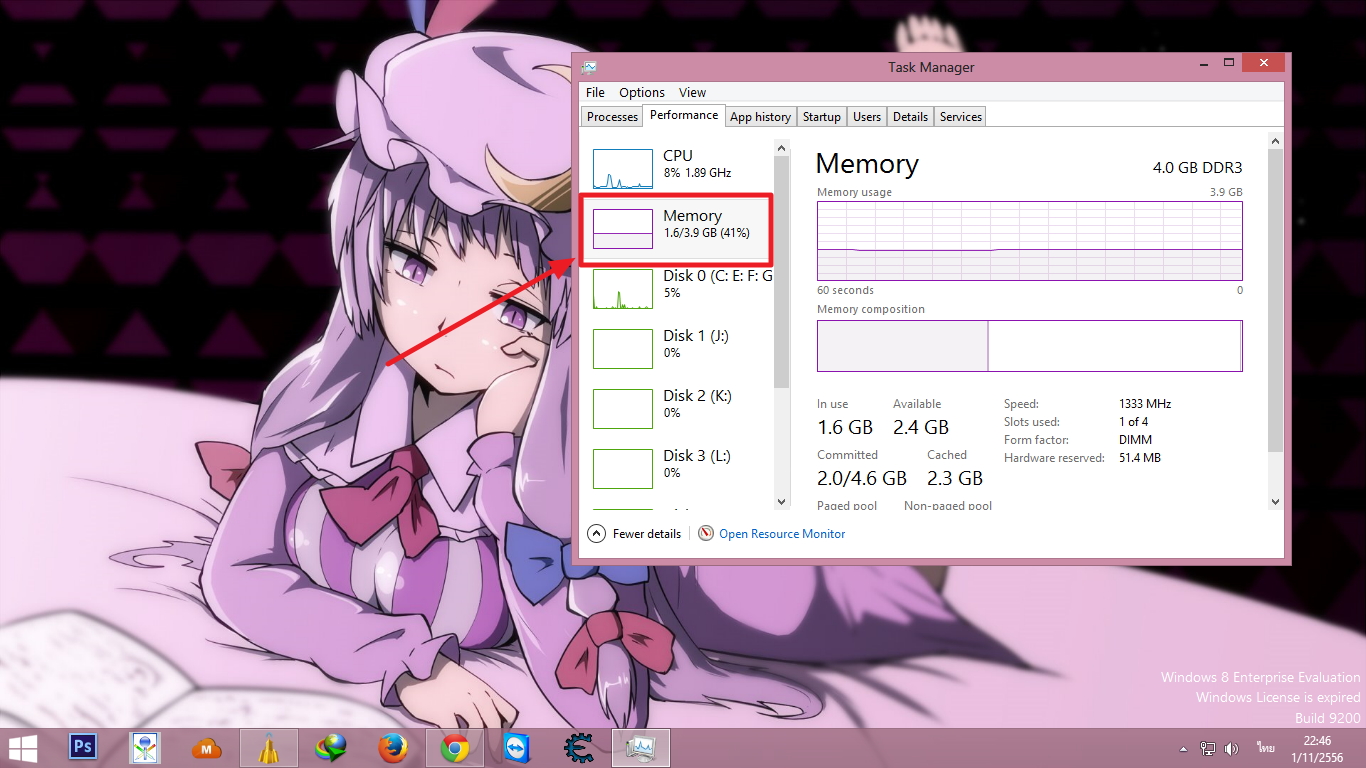Open the volume control tray icon

click(1232, 748)
